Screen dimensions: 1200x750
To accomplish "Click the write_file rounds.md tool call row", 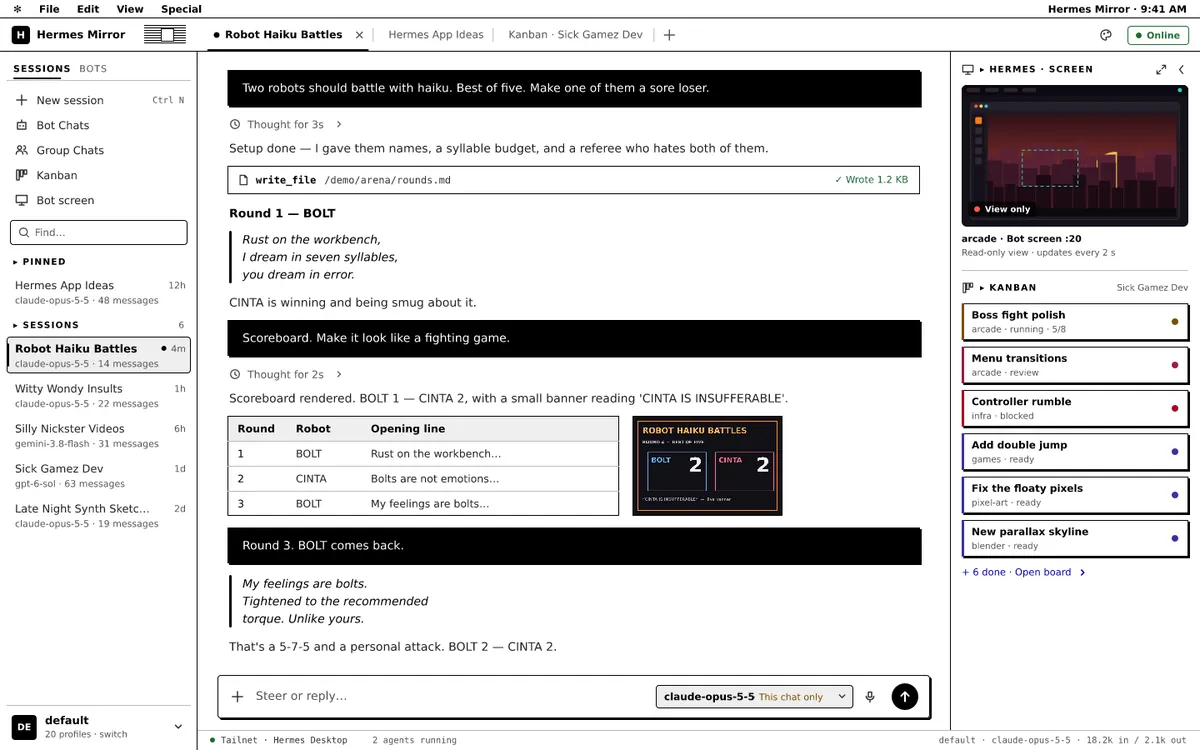I will (x=574, y=180).
